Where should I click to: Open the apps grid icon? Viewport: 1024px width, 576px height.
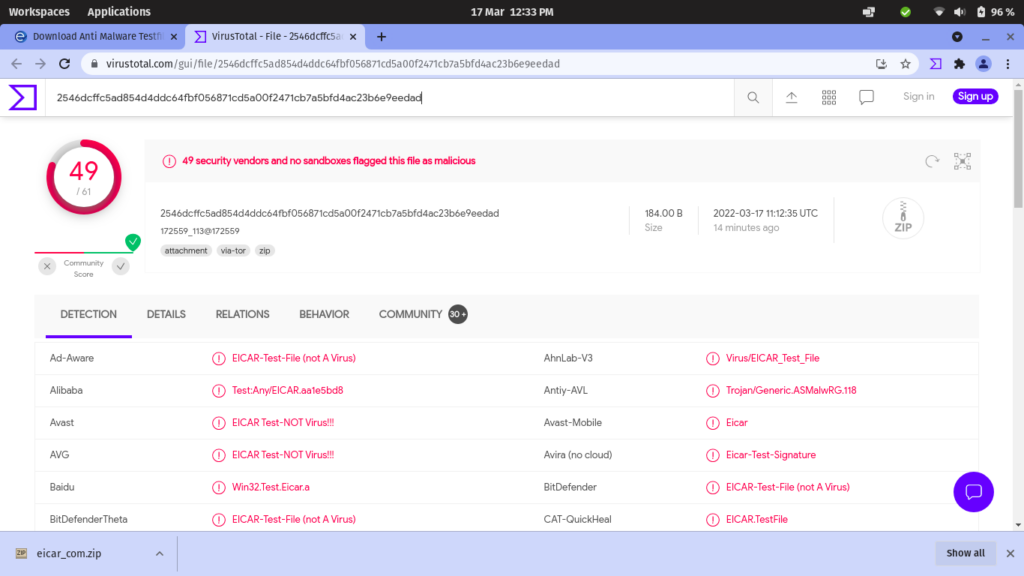click(x=829, y=97)
